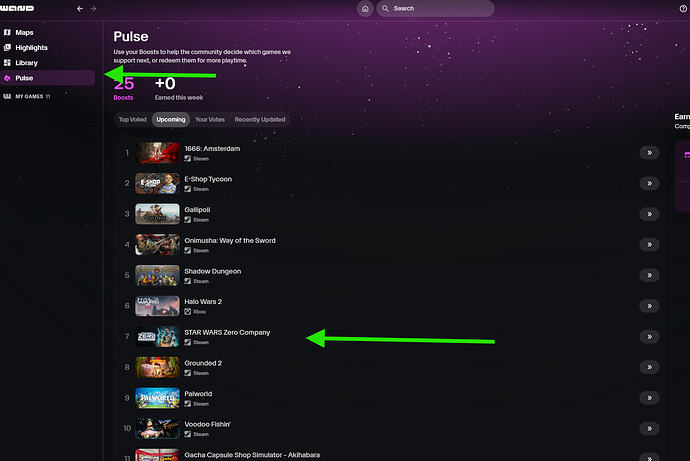The width and height of the screenshot is (690, 461).
Task: Open Library in the sidebar
Action: [48, 63]
